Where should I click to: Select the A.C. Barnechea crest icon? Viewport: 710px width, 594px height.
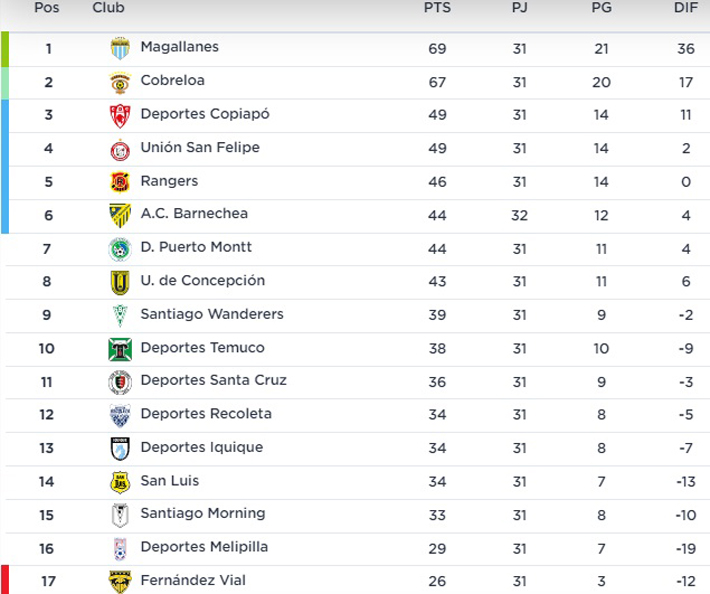(x=120, y=215)
